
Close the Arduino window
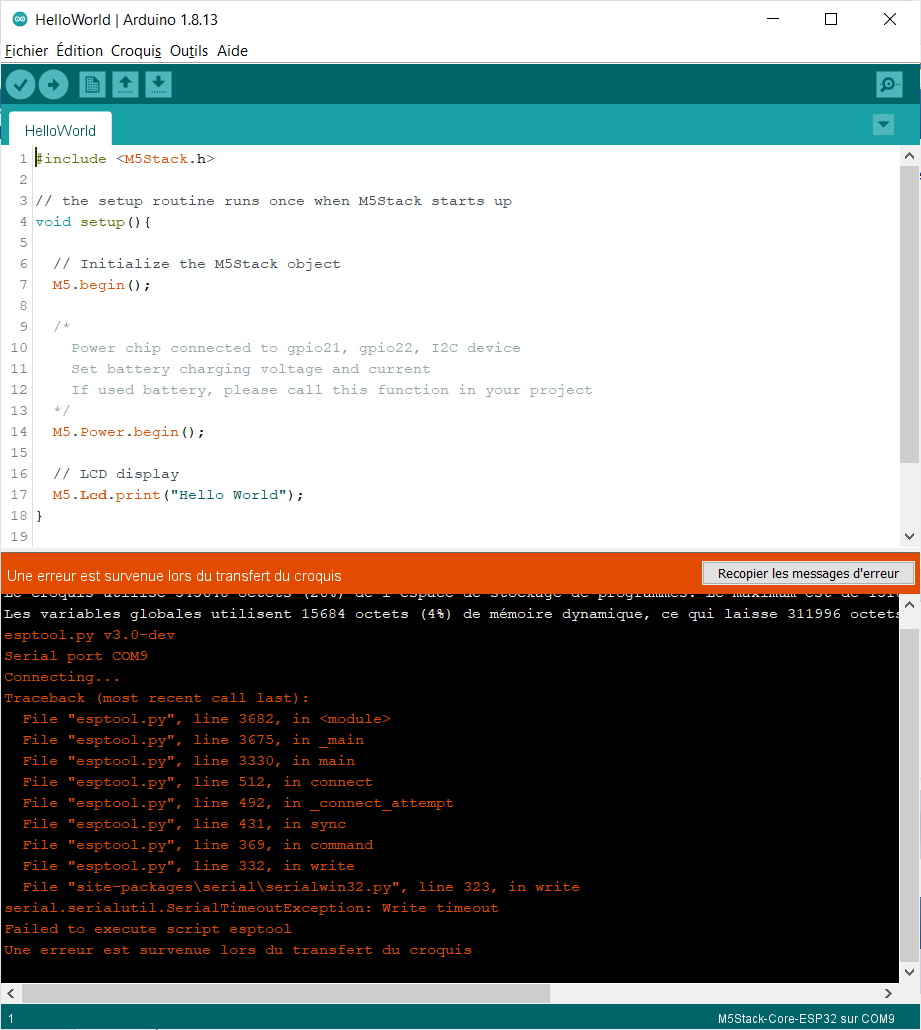point(890,19)
